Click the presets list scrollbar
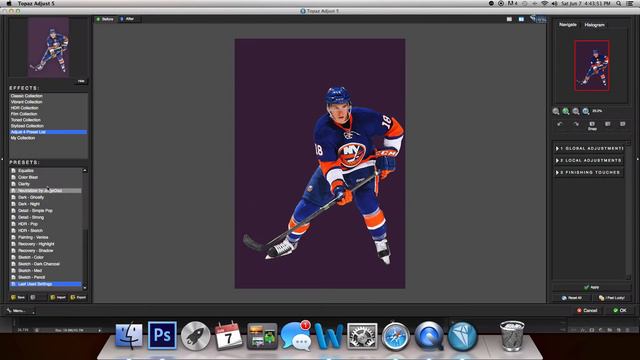Screen dimensions: 640x360 85,229
